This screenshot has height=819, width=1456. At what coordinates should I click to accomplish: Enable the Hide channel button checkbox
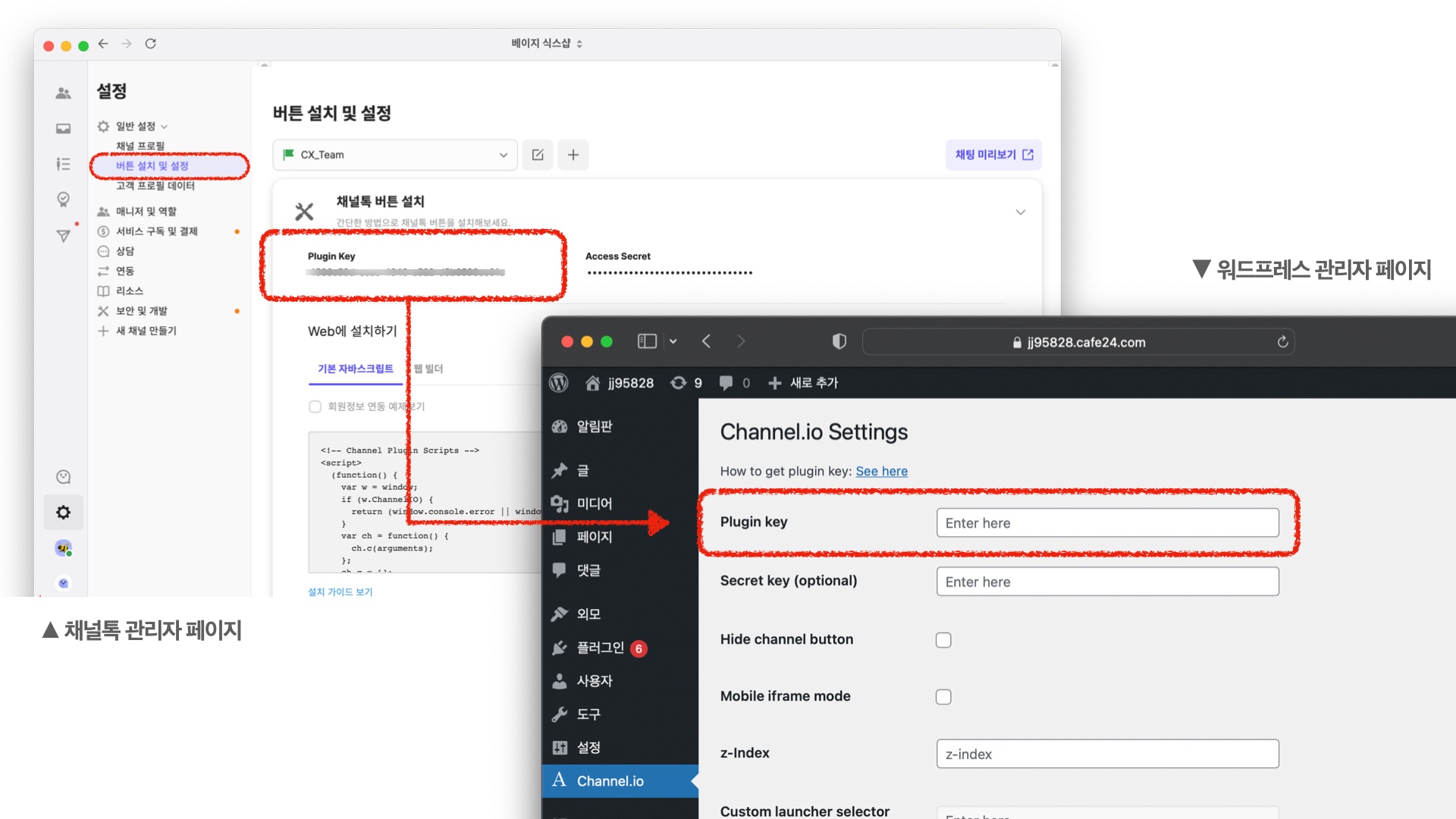(x=943, y=640)
